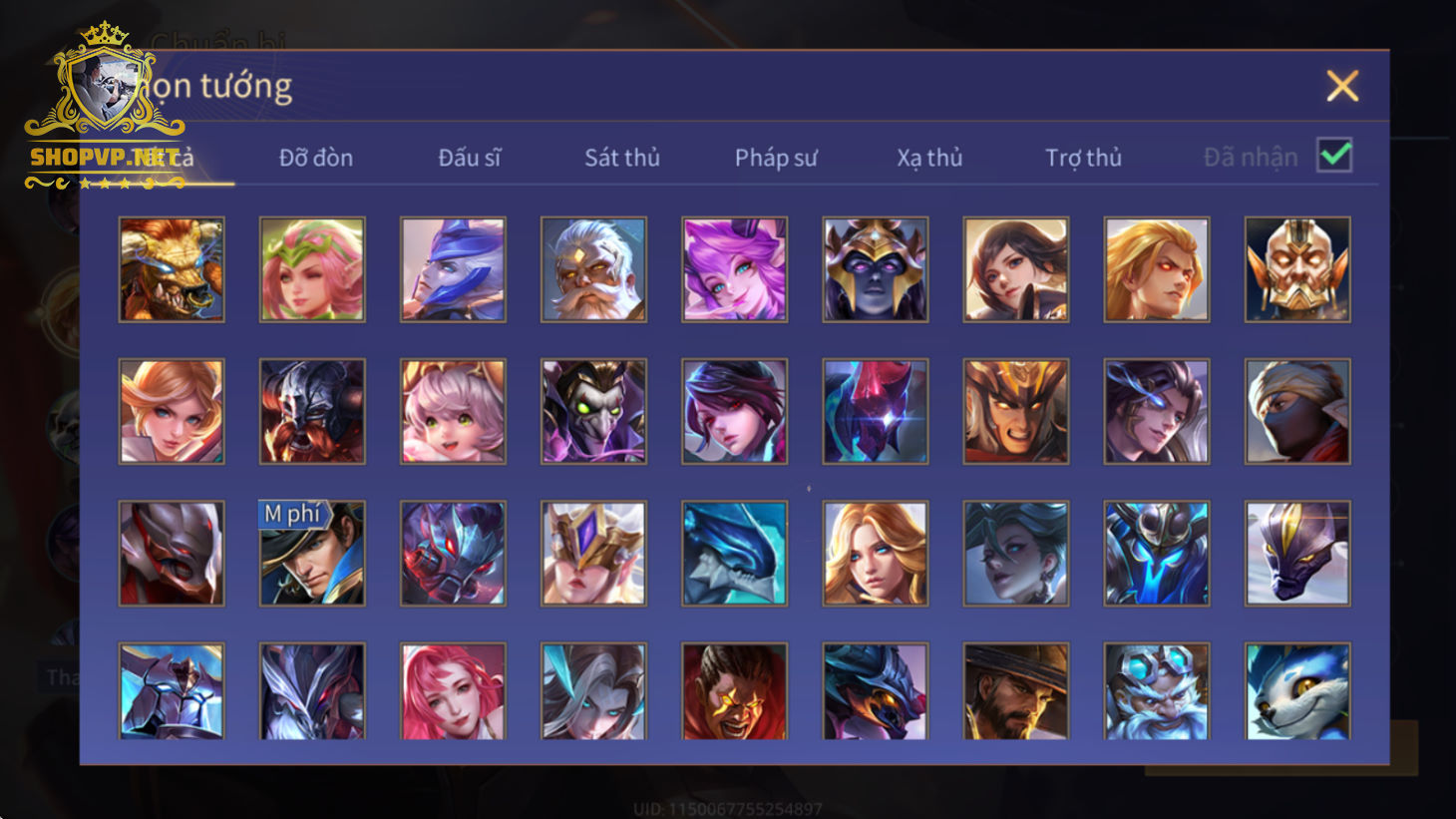Select the hero marked 'M phí'
This screenshot has width=1456, height=819.
coord(312,553)
